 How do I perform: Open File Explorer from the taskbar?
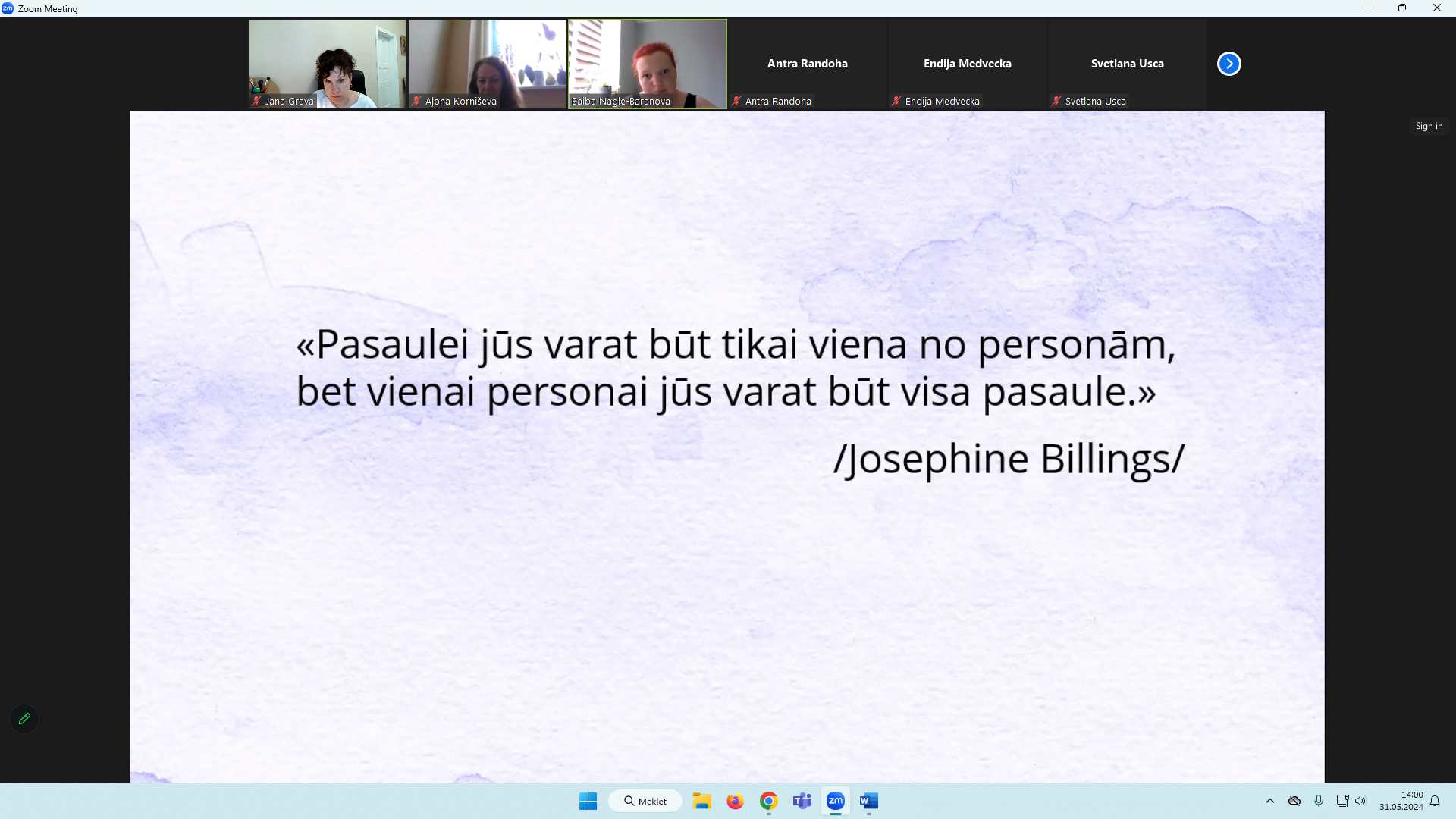click(x=701, y=801)
